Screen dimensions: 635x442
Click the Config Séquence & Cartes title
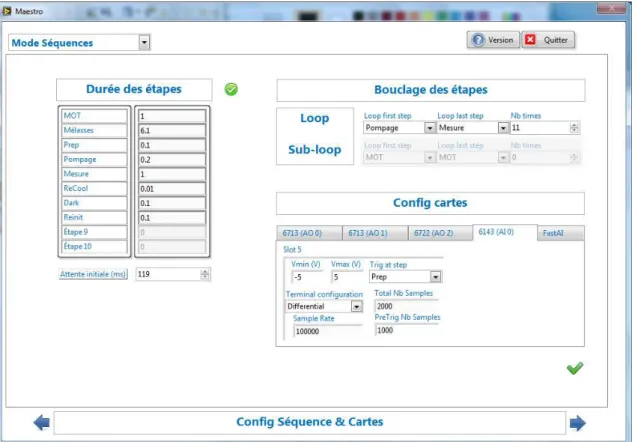(x=310, y=422)
